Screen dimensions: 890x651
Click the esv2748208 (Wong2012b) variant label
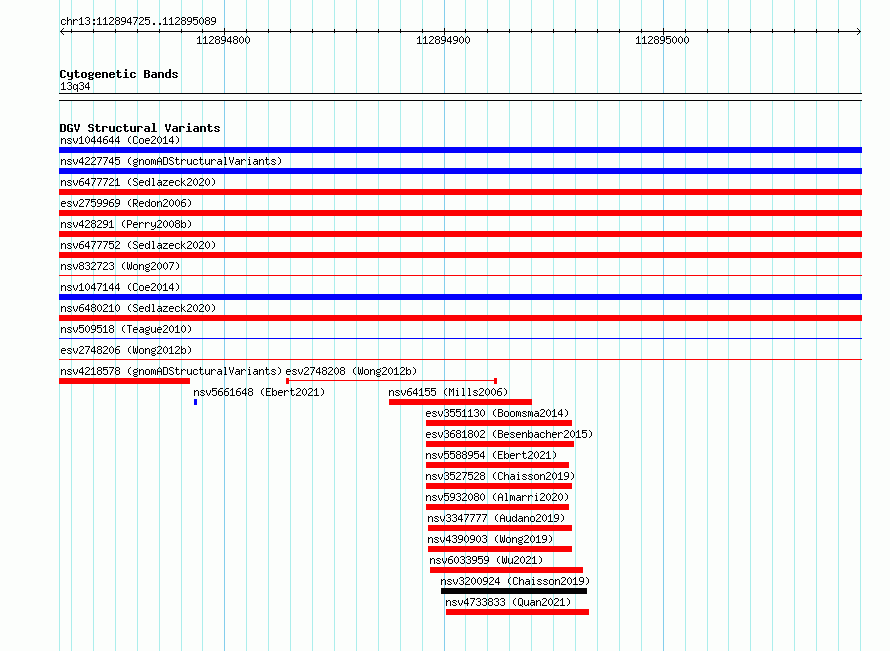coord(351,371)
